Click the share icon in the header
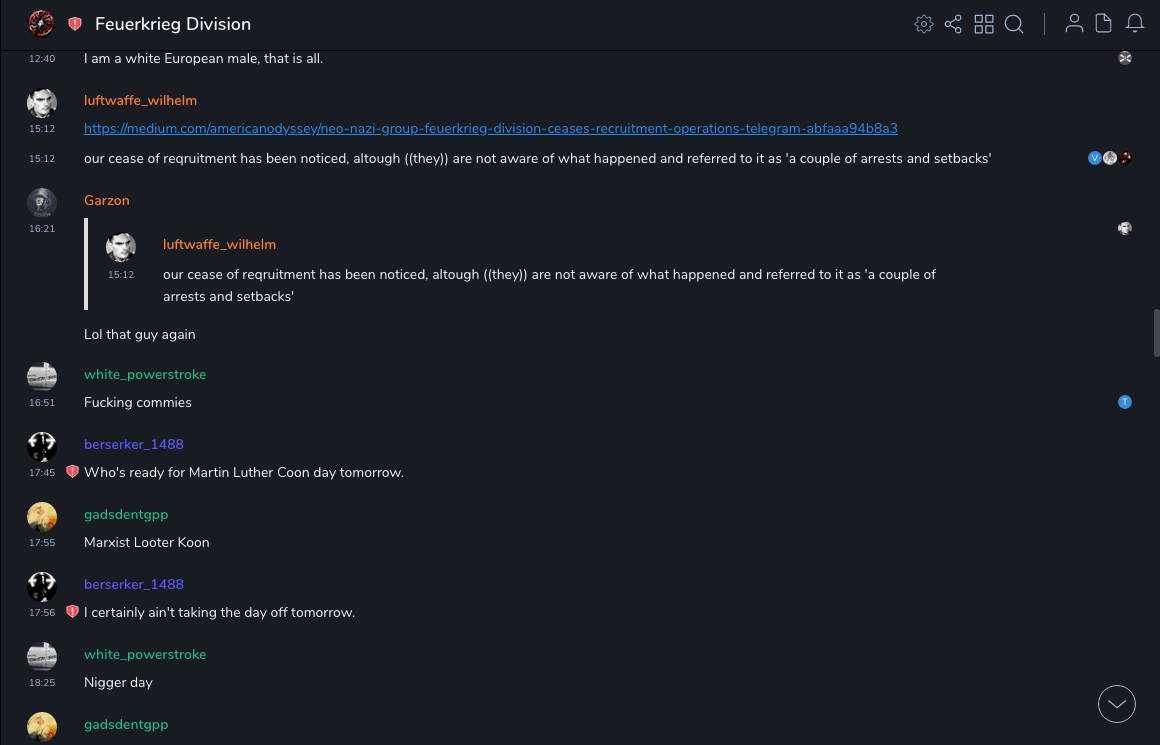 (953, 24)
